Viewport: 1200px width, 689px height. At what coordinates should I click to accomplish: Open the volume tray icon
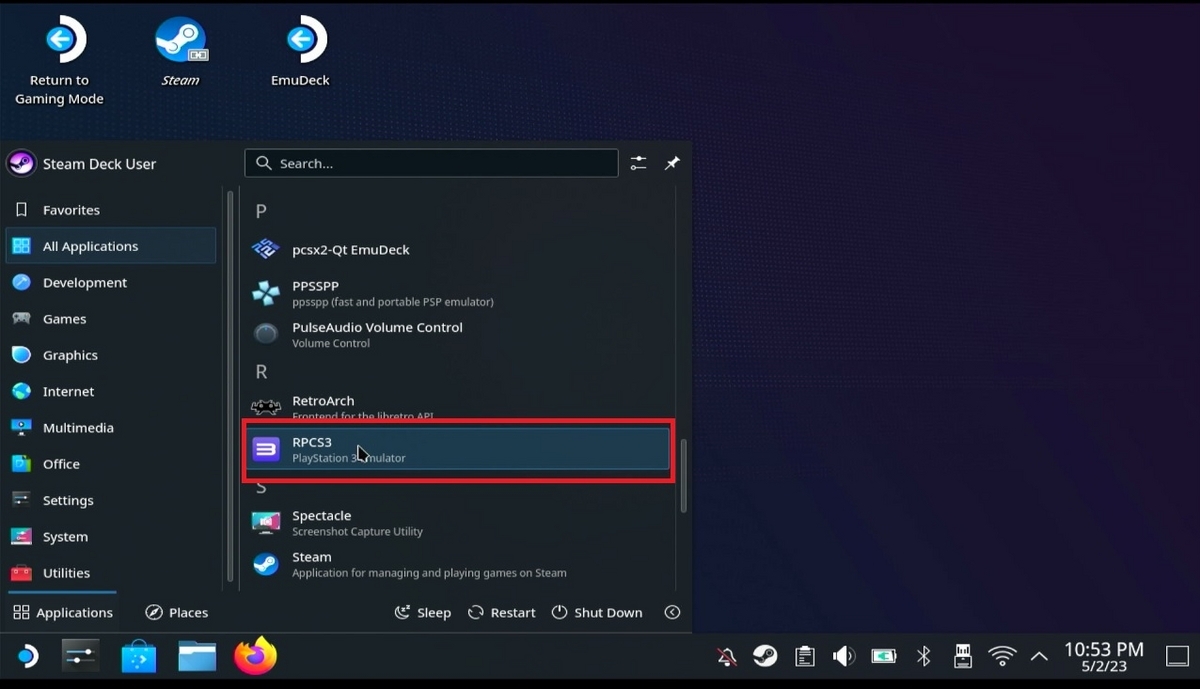coord(844,657)
